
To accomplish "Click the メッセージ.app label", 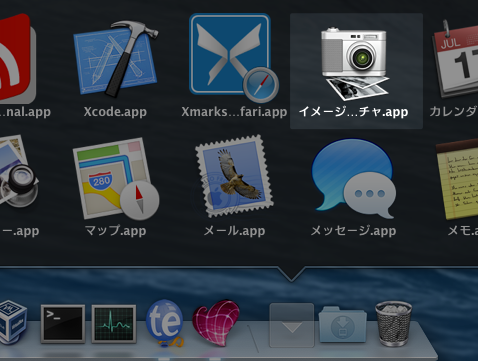I will pos(353,230).
